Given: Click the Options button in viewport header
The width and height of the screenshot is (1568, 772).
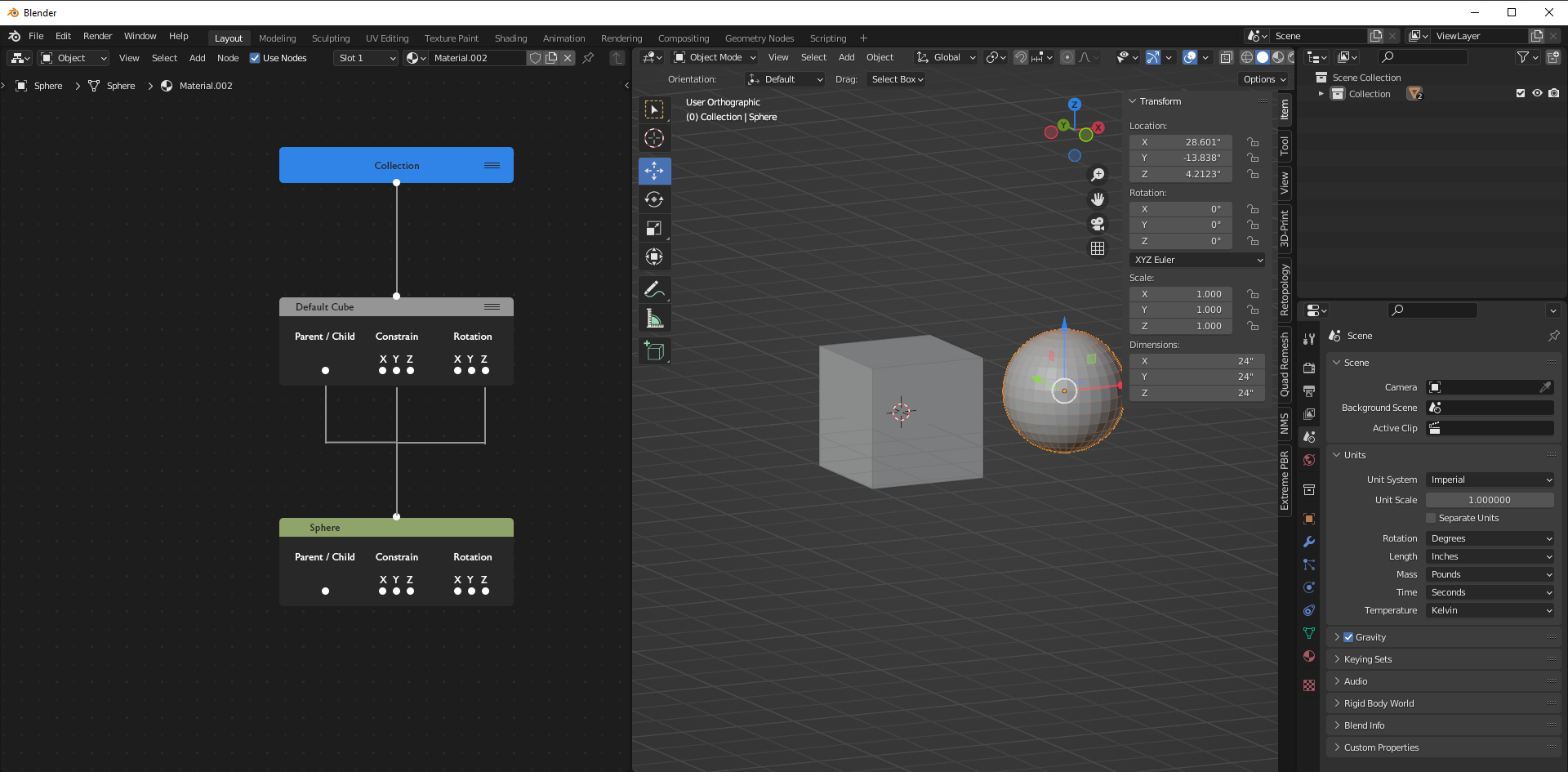Looking at the screenshot, I should coord(1264,79).
